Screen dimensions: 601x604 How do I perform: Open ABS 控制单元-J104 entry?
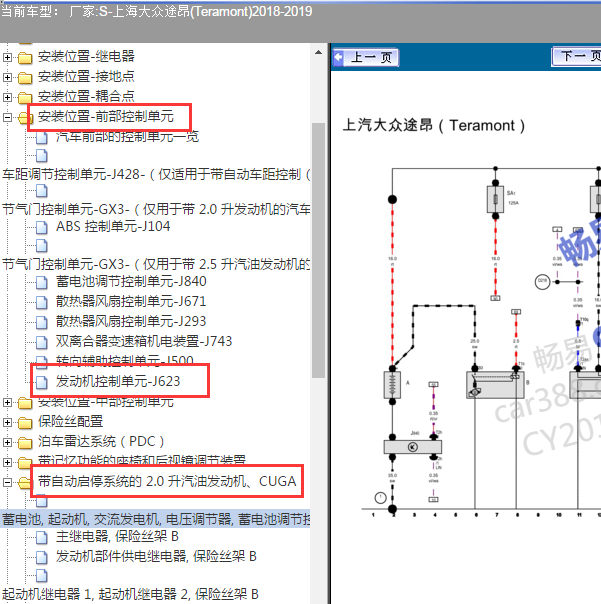(x=113, y=226)
